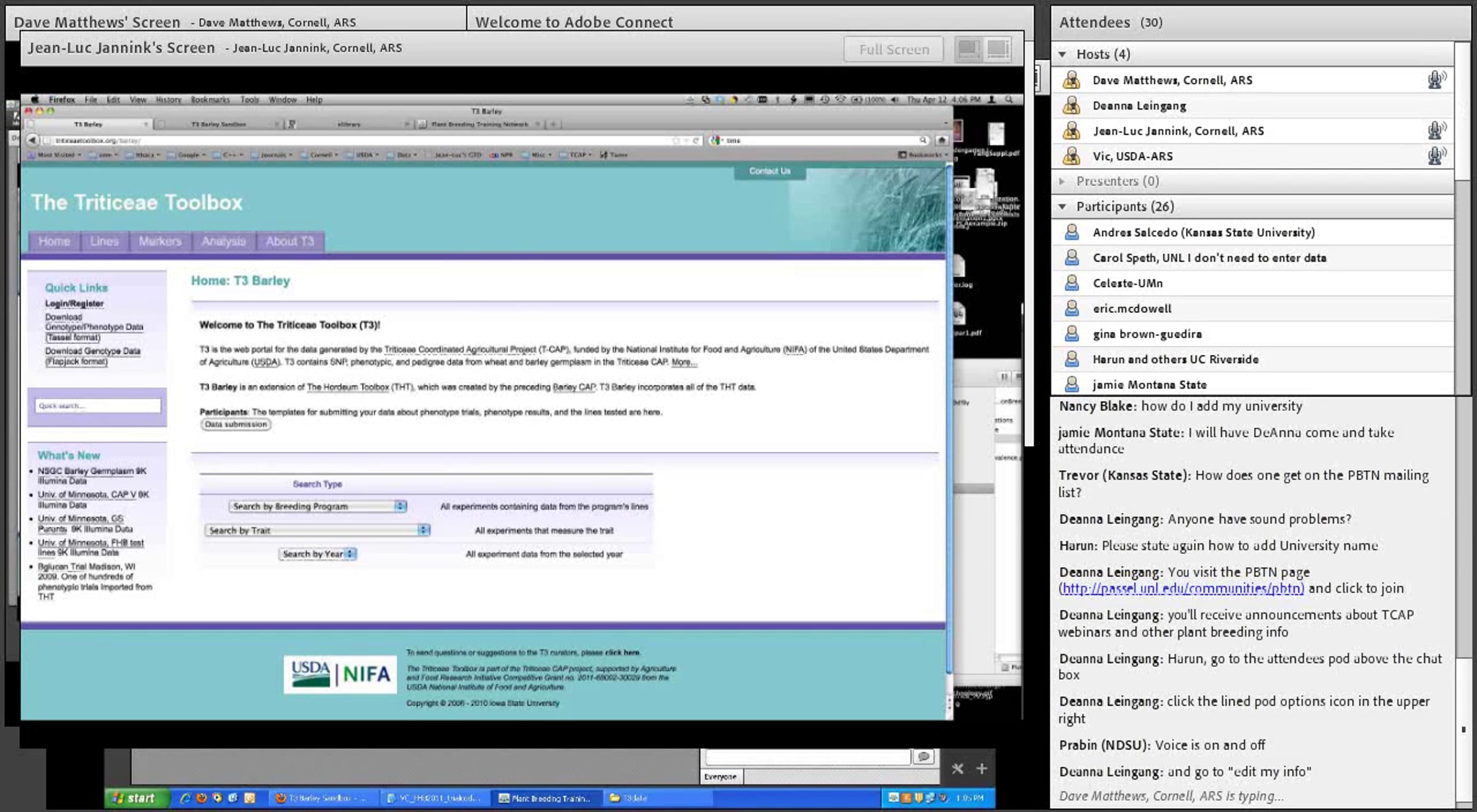Select attendee "gina brown-guedira"

1253,333
